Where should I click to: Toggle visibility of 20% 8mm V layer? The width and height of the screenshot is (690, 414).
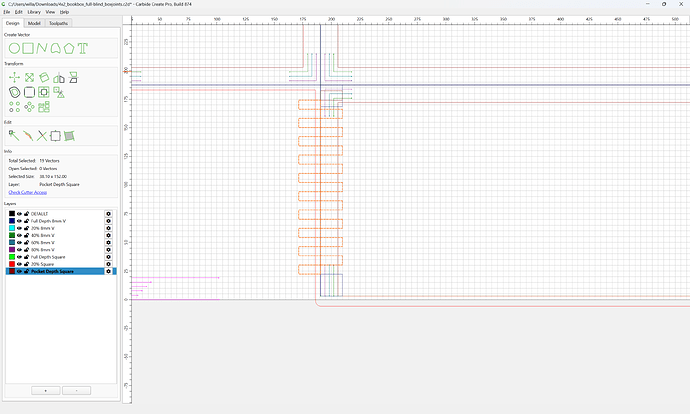coord(19,228)
